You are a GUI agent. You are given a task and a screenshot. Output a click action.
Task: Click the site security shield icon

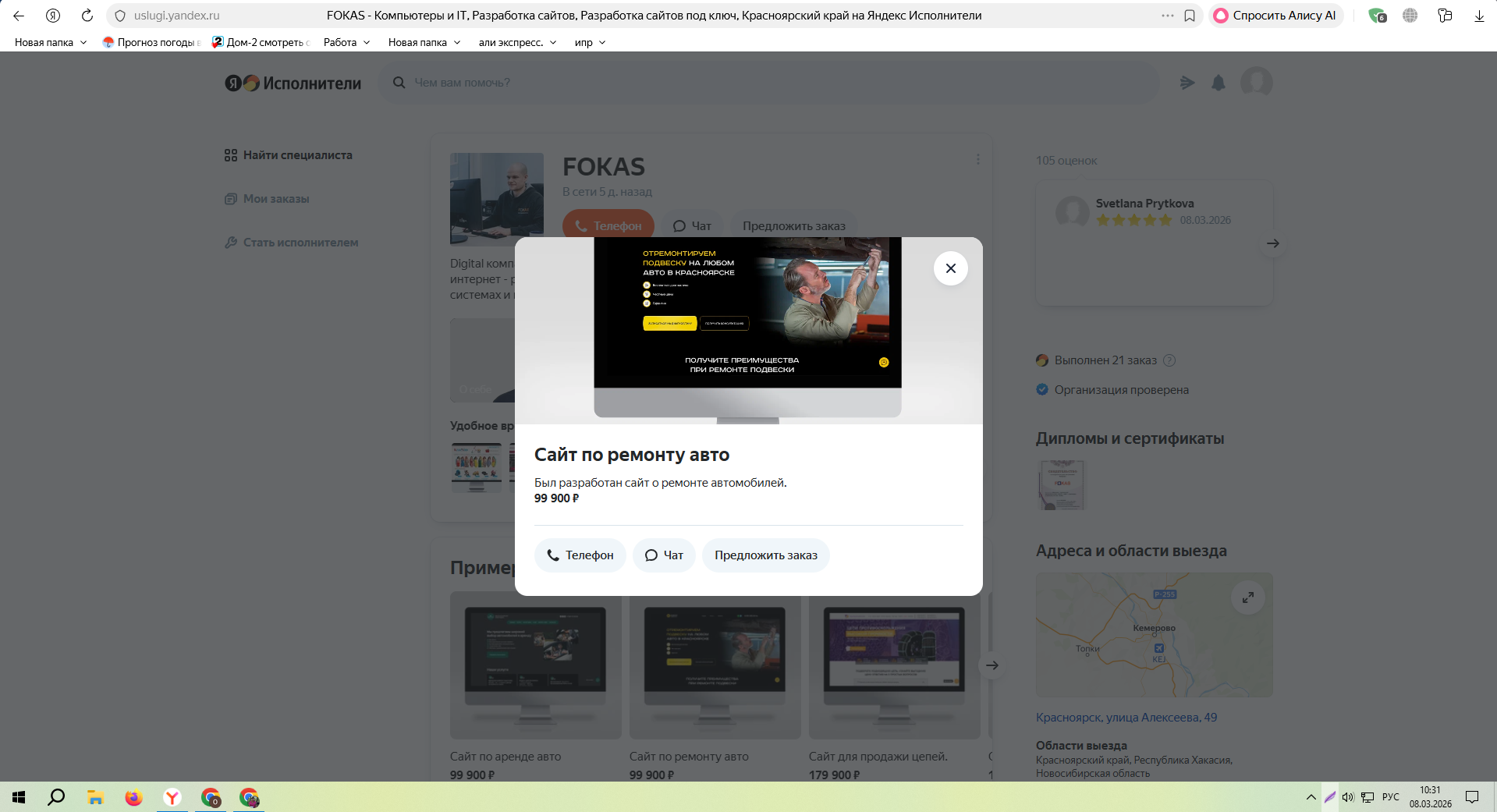coord(120,16)
